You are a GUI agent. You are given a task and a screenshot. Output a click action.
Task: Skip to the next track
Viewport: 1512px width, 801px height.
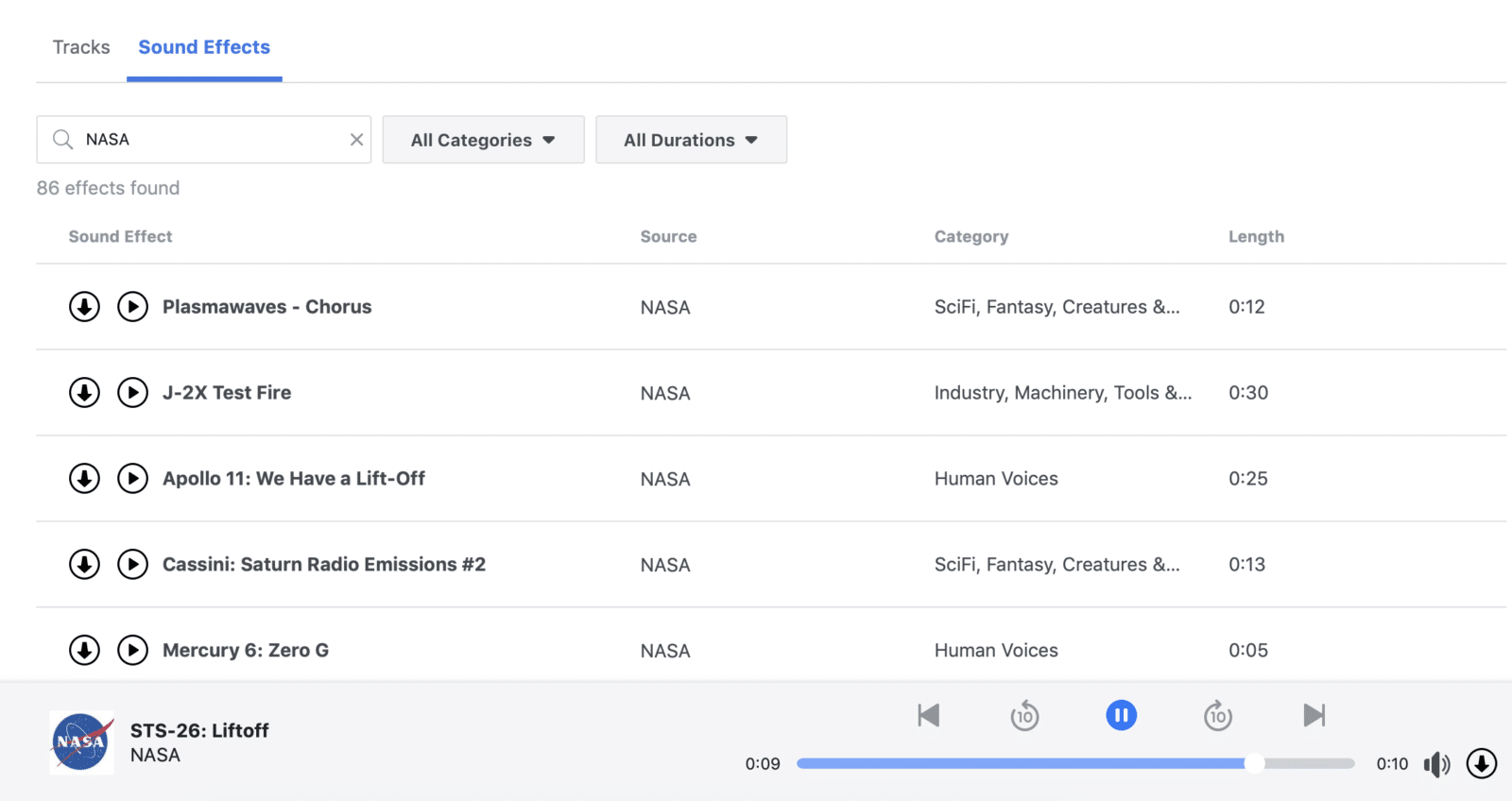pos(1314,715)
